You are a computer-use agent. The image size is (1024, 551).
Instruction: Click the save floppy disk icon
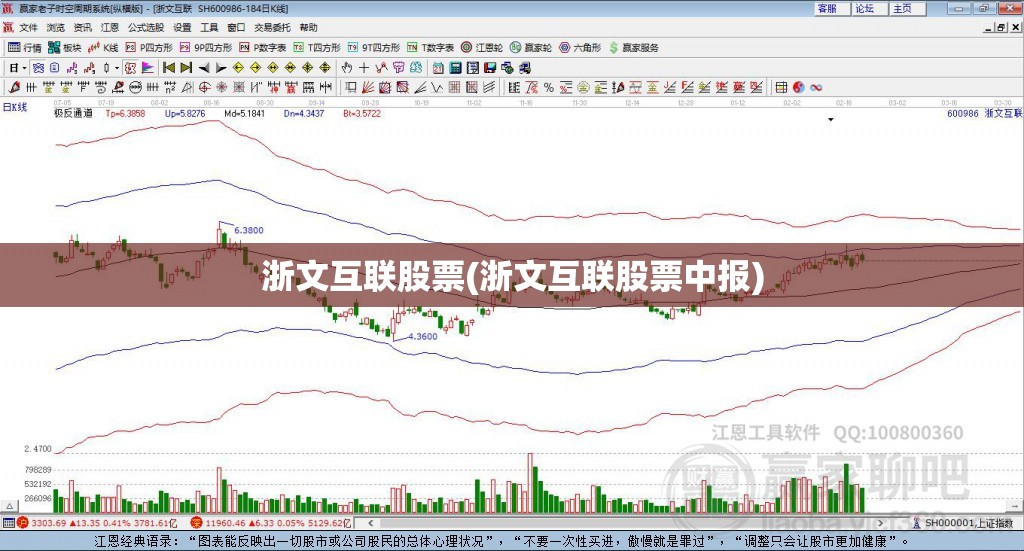tap(490, 68)
